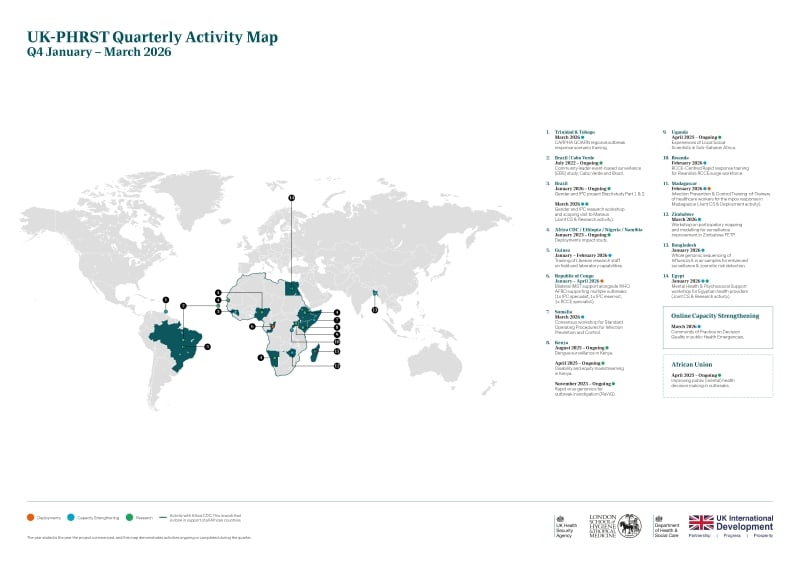The image size is (800, 566).
Task: Click the Department of Health & Social Care logo
Action: click(666, 526)
